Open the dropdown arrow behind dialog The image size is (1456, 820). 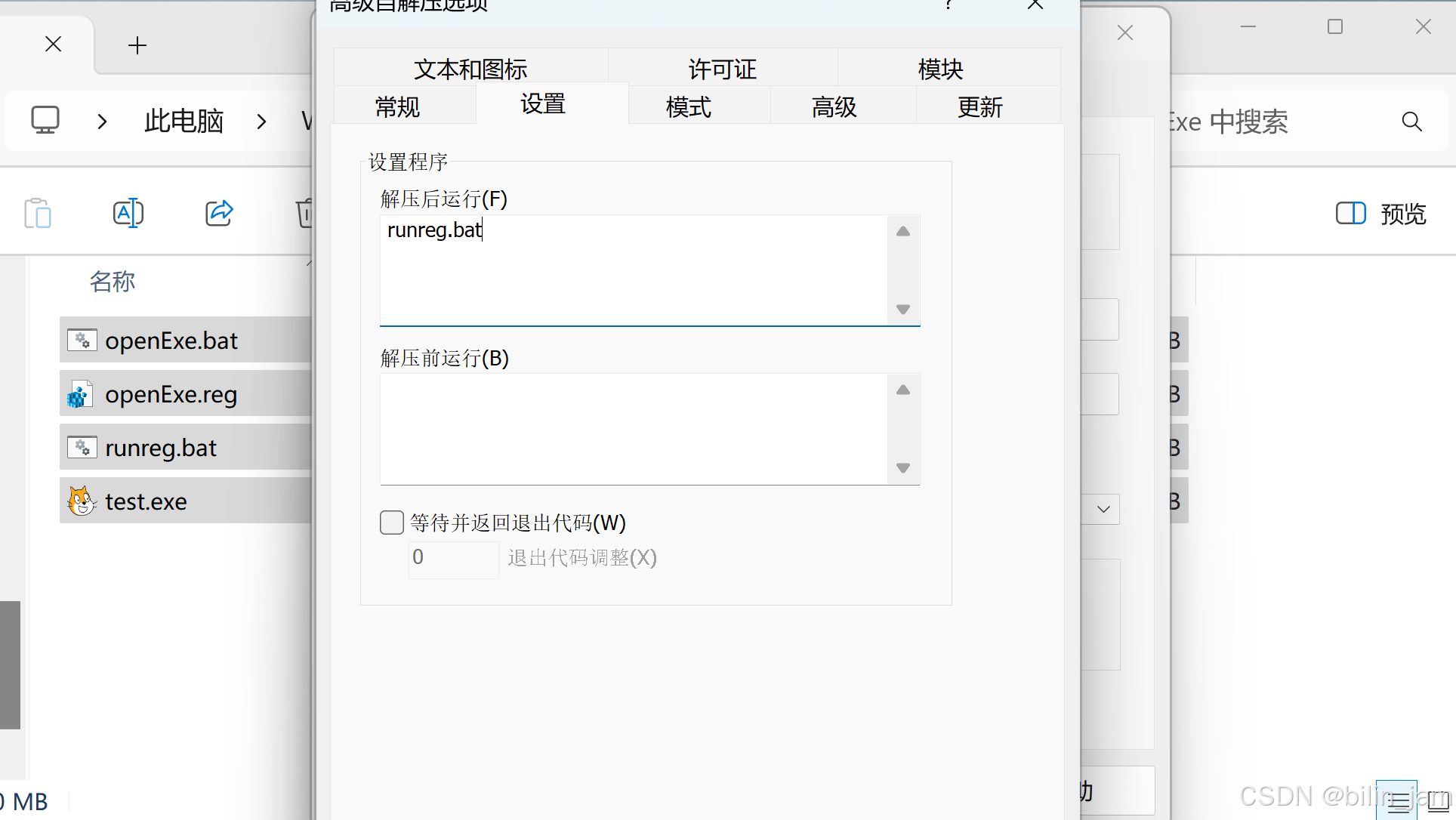click(1103, 509)
